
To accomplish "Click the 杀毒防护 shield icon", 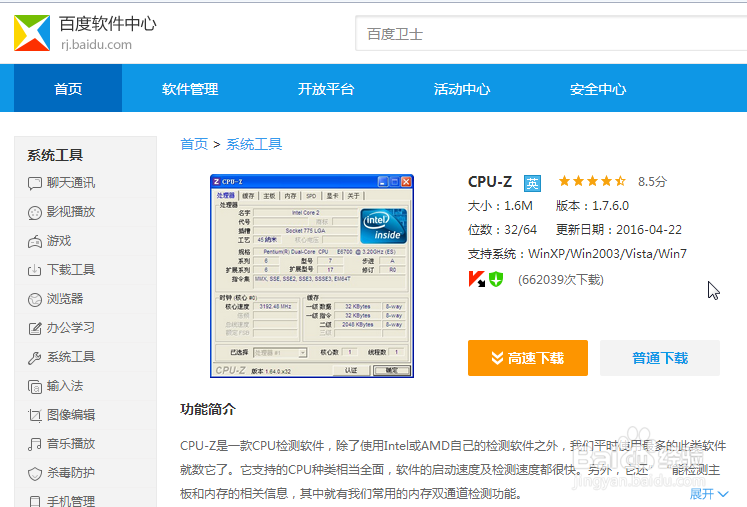I will point(35,474).
